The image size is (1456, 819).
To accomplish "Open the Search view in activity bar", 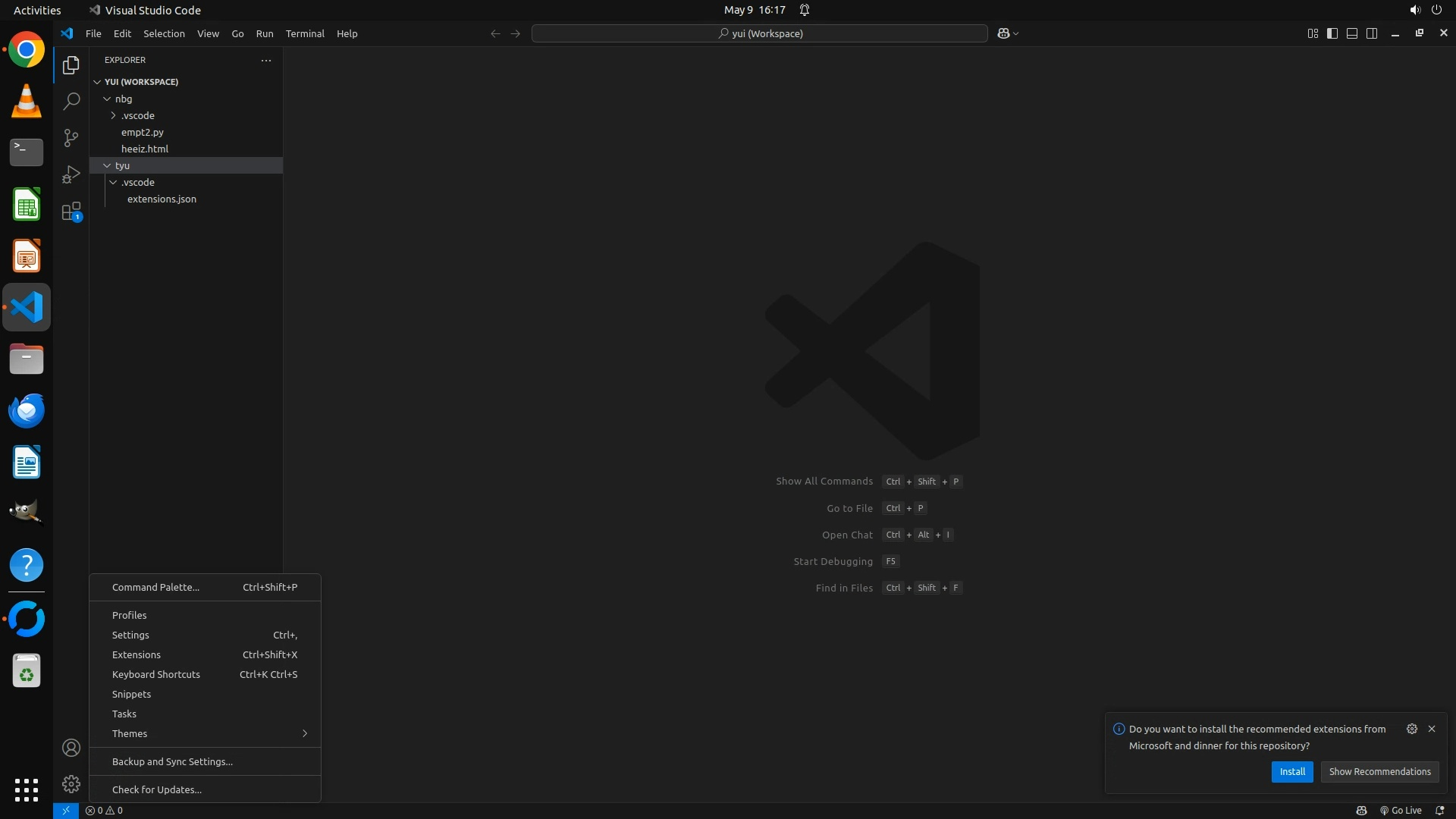I will point(71,101).
